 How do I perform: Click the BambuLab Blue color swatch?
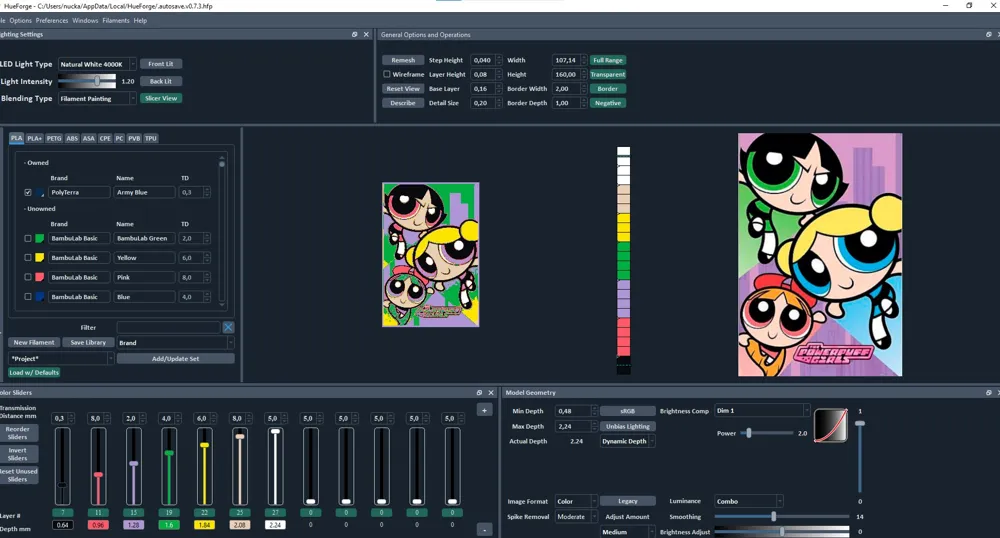(40, 296)
